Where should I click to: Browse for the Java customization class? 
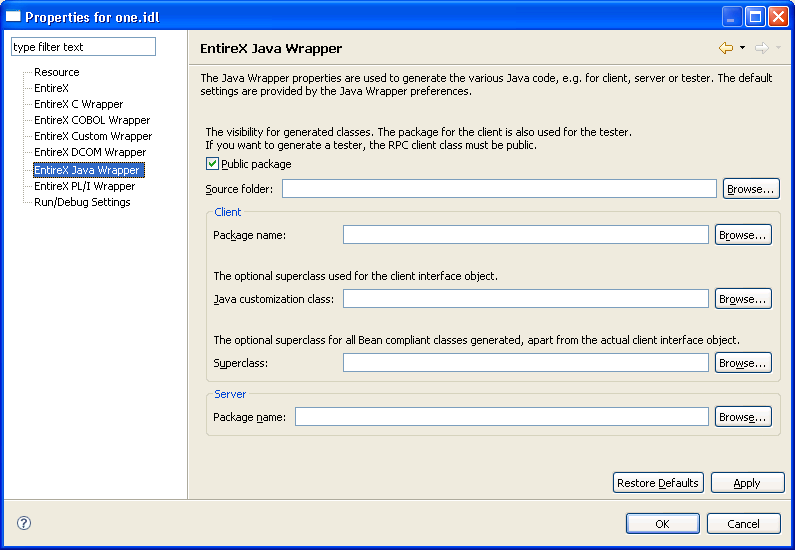coord(743,299)
